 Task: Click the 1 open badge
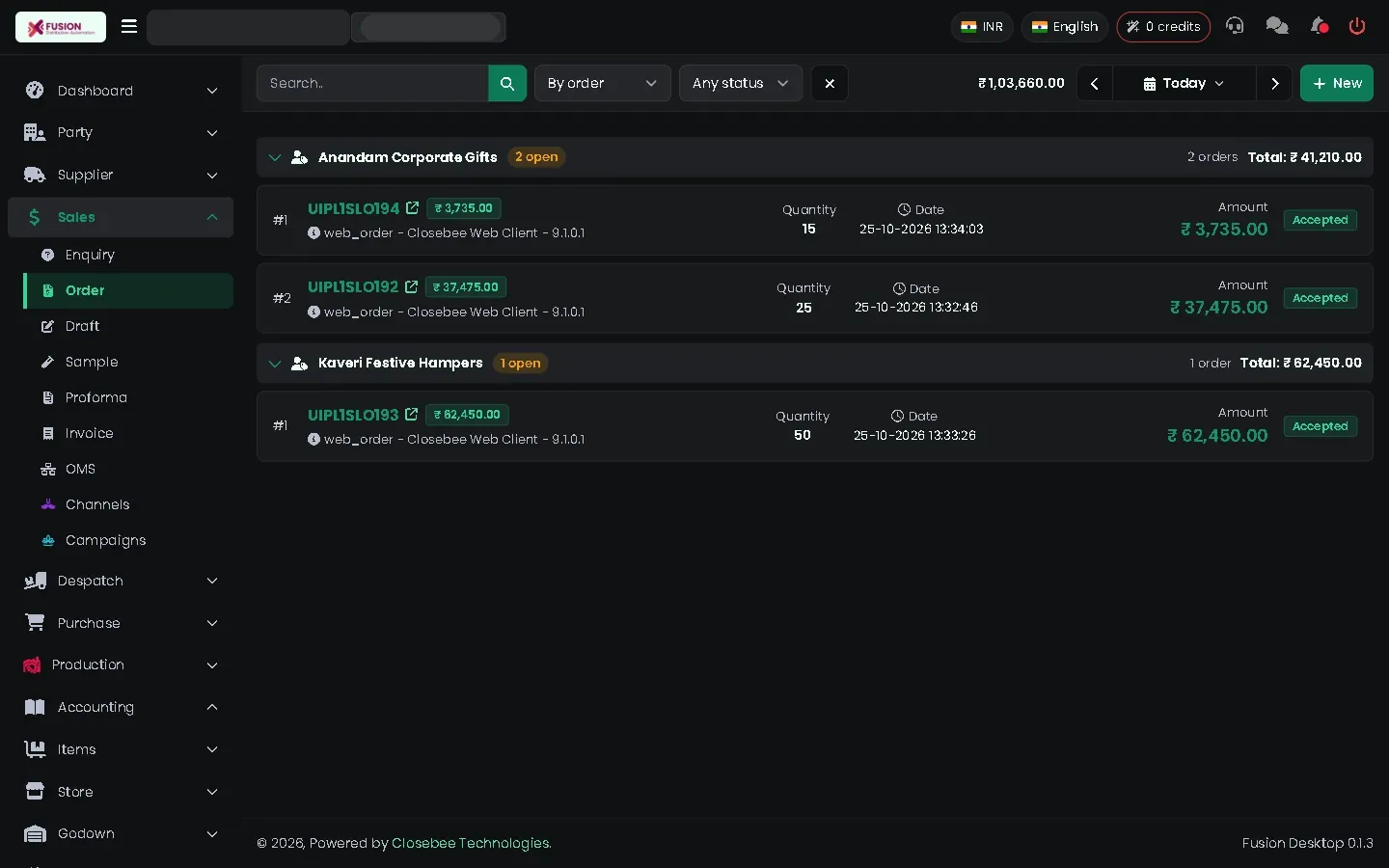(521, 364)
